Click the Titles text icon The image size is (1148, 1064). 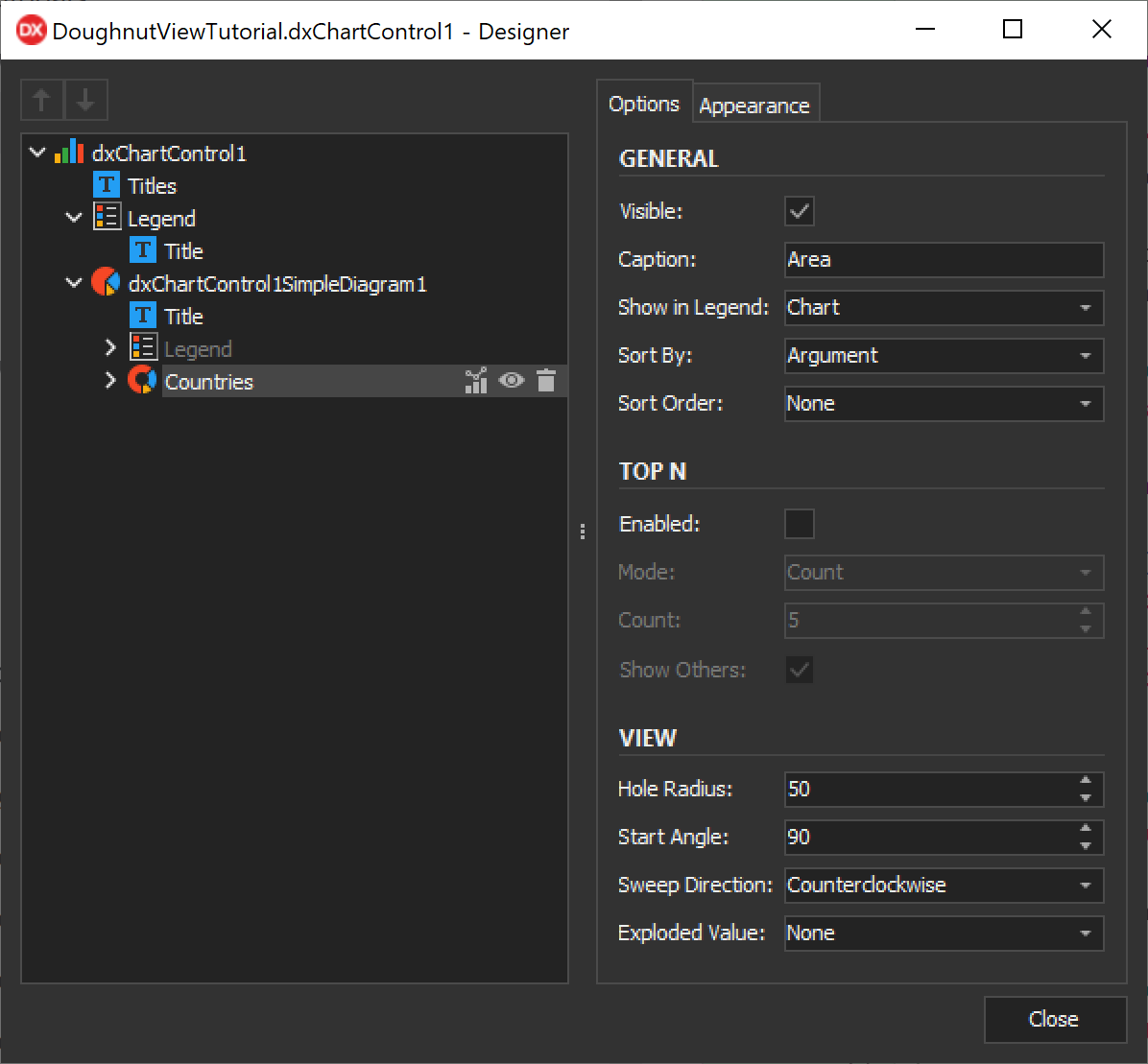tap(107, 185)
